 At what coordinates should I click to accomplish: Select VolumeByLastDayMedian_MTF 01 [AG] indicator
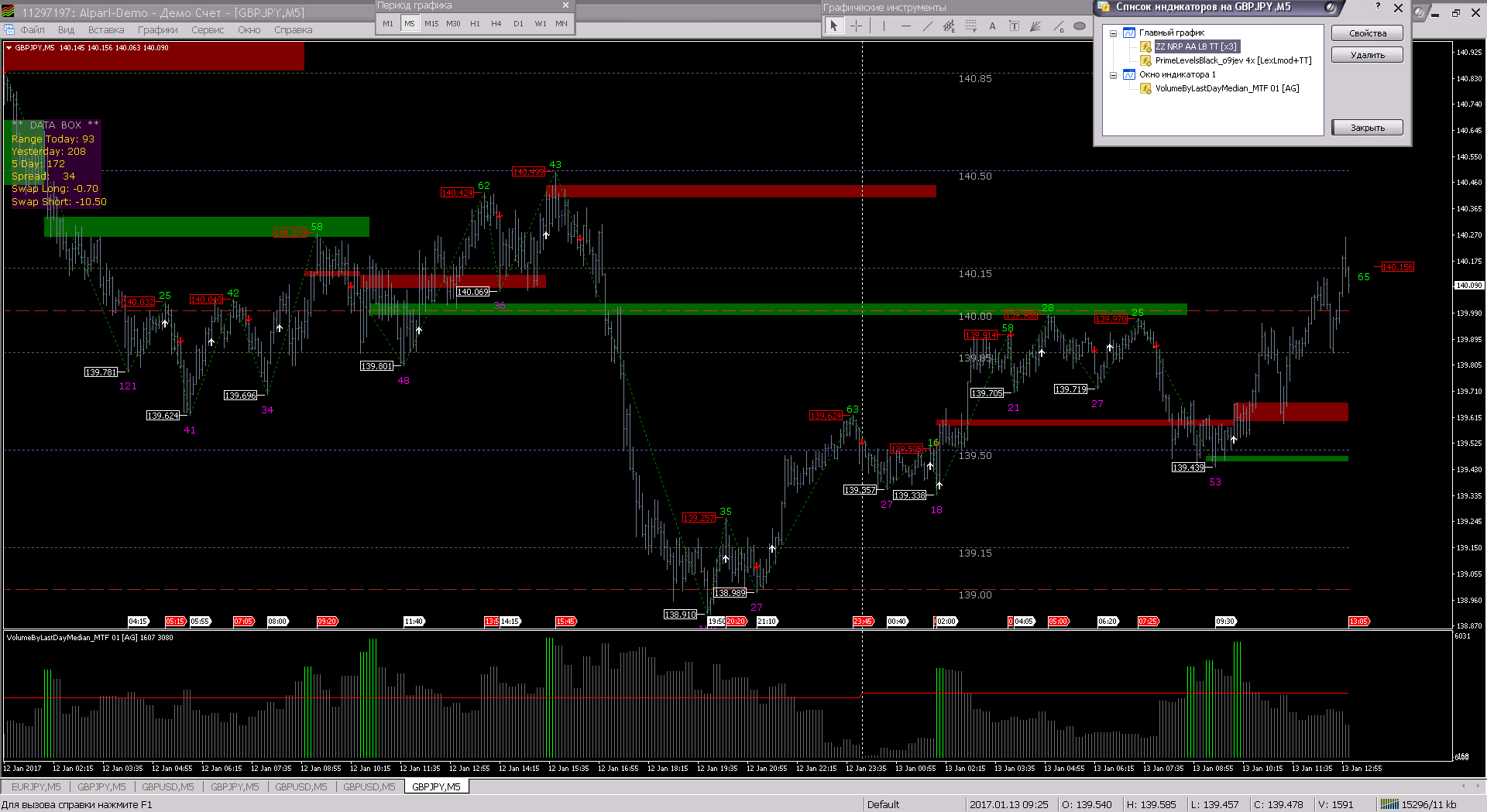pos(1227,88)
